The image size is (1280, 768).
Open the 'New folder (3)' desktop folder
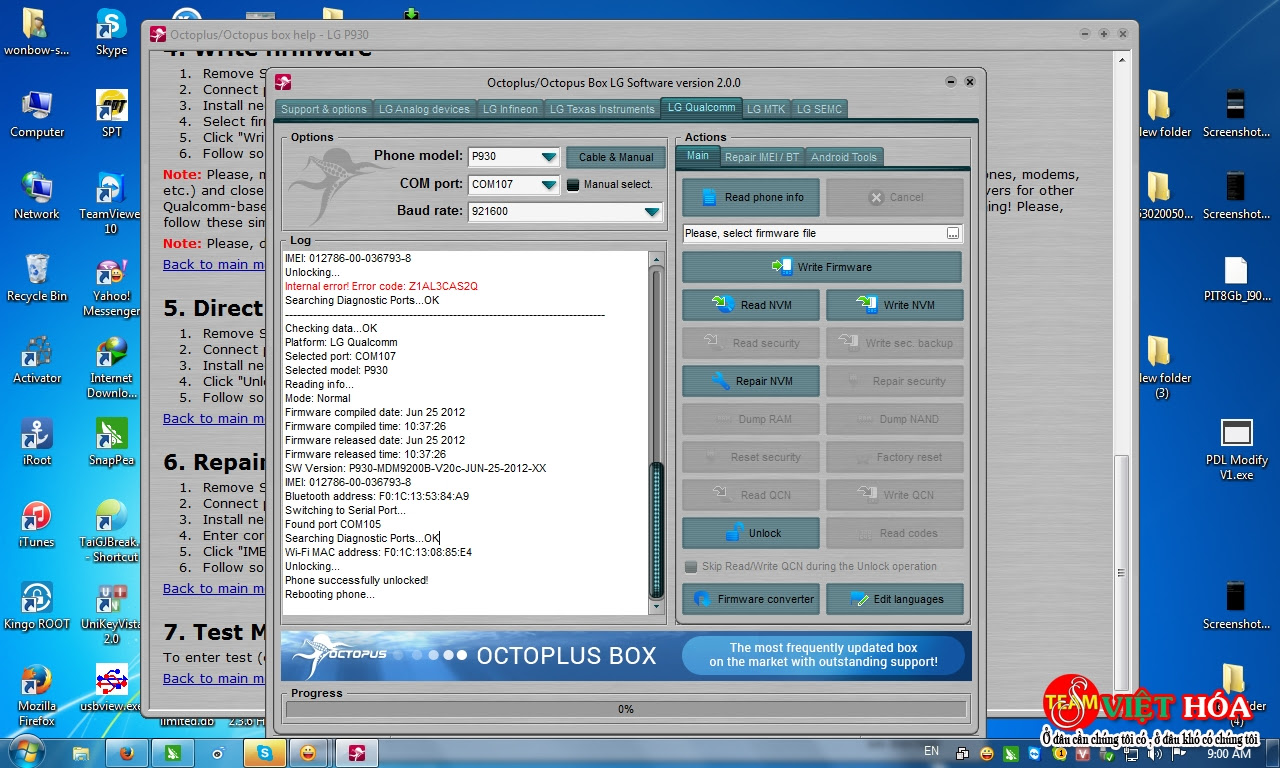point(1161,367)
